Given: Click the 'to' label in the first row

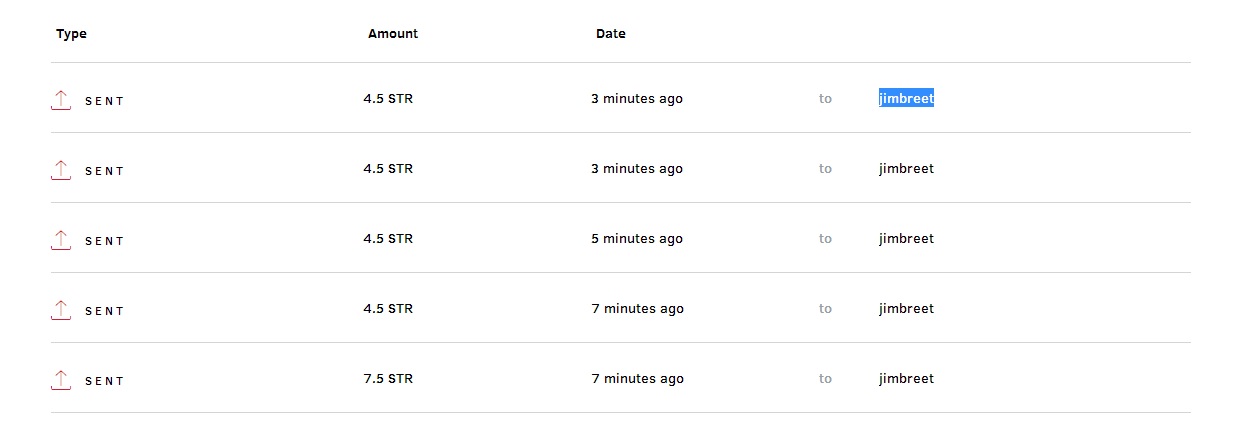Looking at the screenshot, I should [x=825, y=99].
